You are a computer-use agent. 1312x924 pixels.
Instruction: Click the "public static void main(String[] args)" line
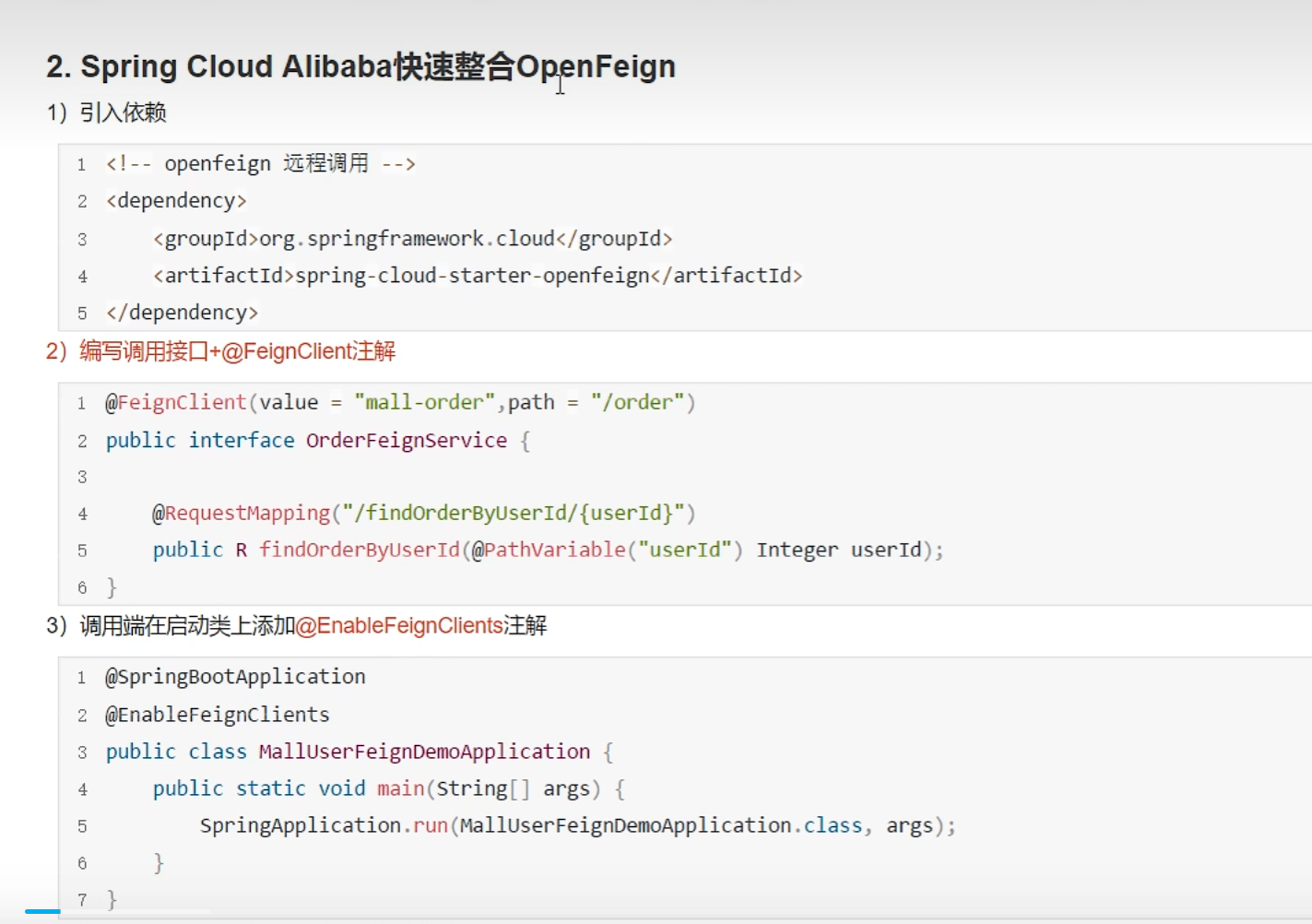point(389,788)
